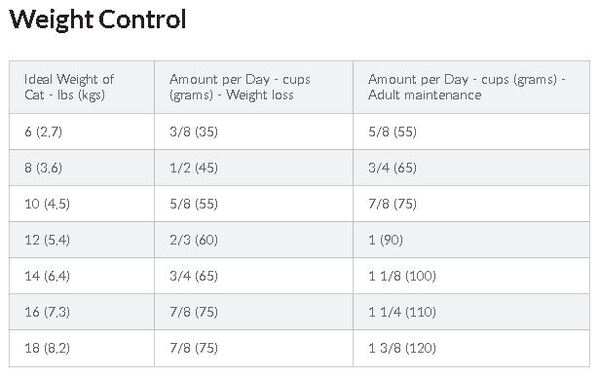Click the 5/8 (55) adult maintenance cell
The image size is (599, 378).
[x=471, y=132]
